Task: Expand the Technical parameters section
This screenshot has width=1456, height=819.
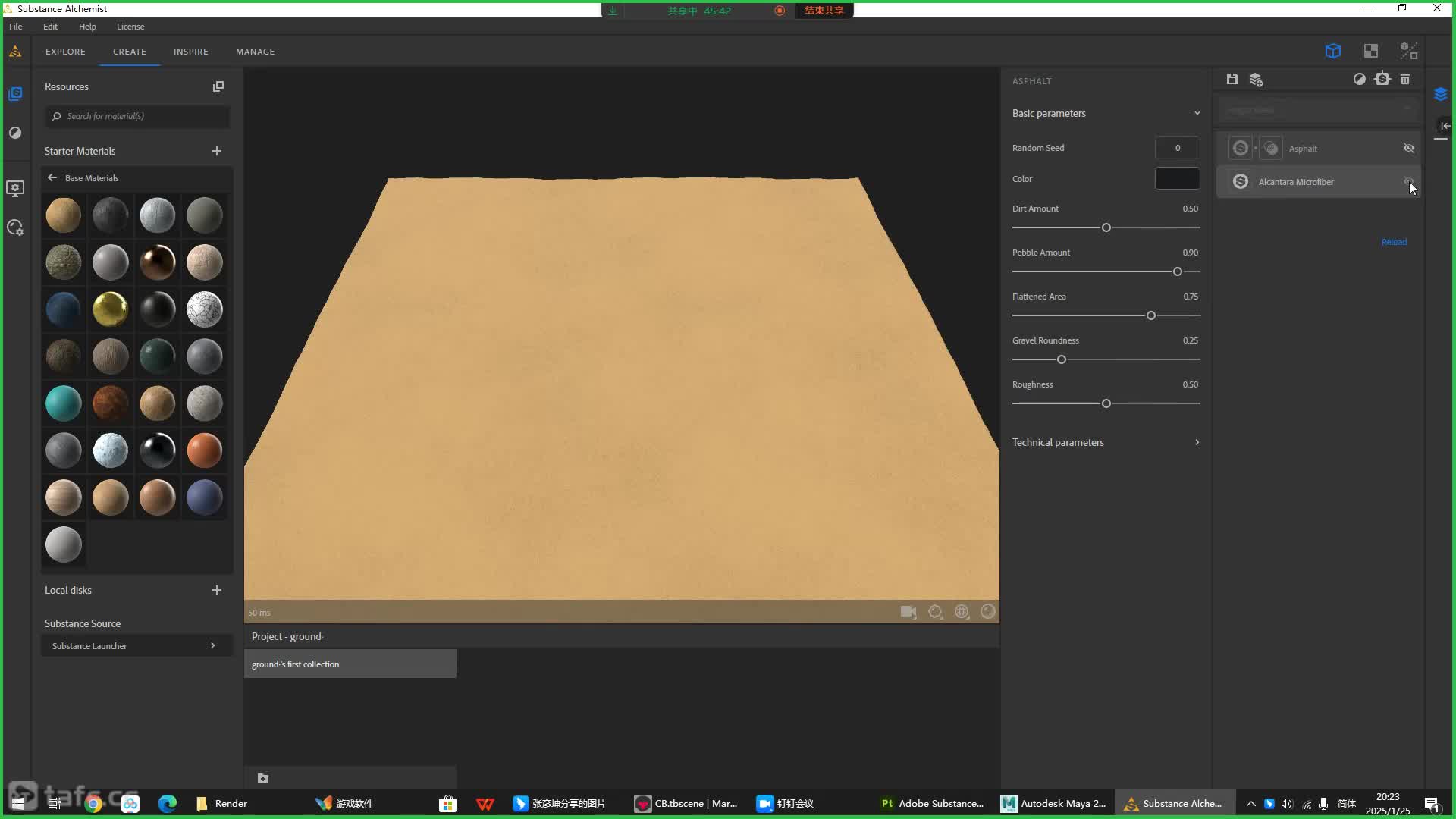Action: pos(1197,442)
